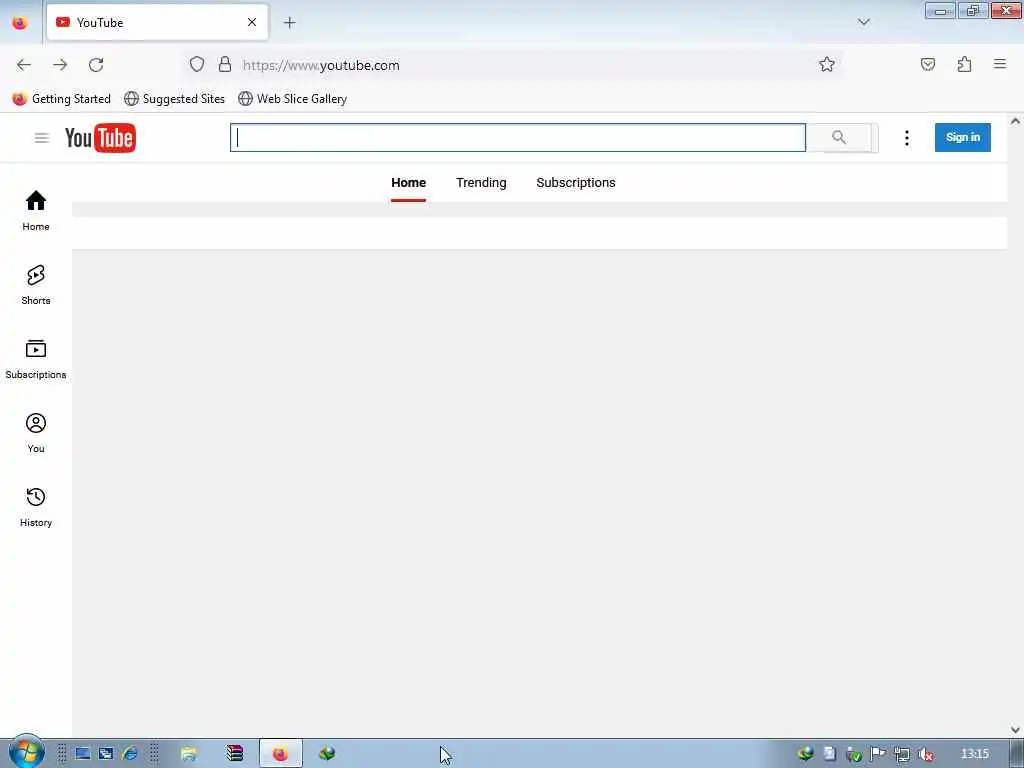Open History in the left sidebar

(36, 507)
